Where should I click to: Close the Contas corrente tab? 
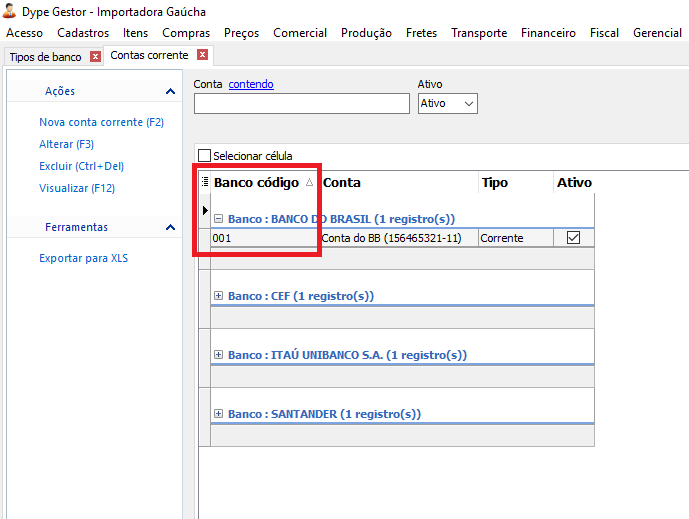point(202,54)
